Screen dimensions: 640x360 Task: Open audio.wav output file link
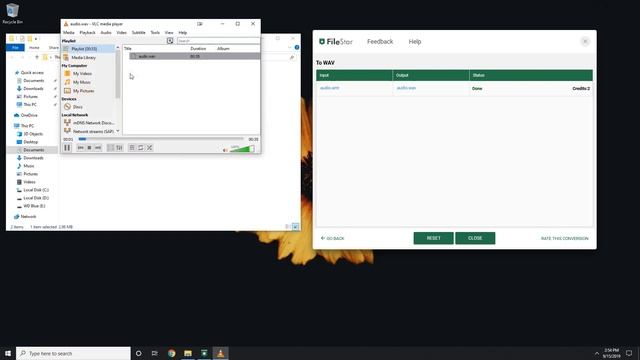tap(406, 88)
